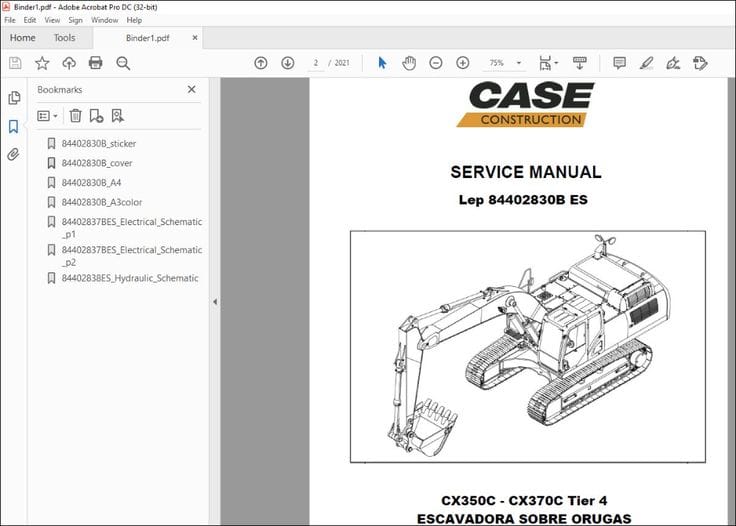Go to previous page arrow
The image size is (736, 526).
[x=261, y=63]
